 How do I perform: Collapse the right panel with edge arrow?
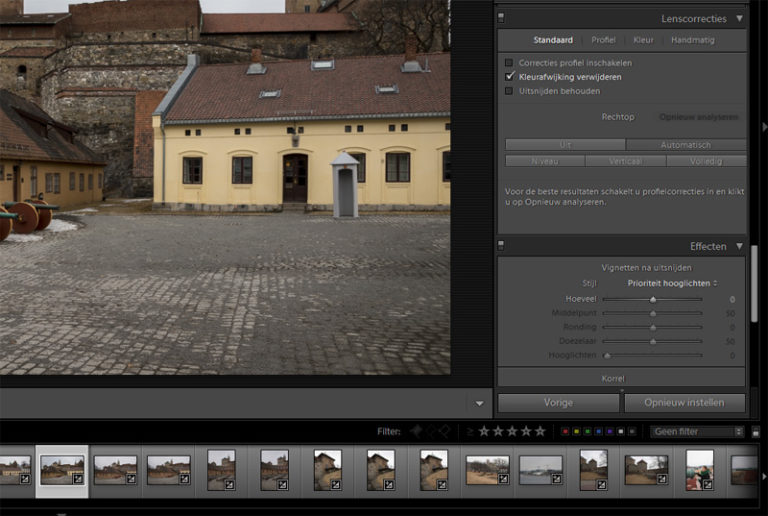764,127
